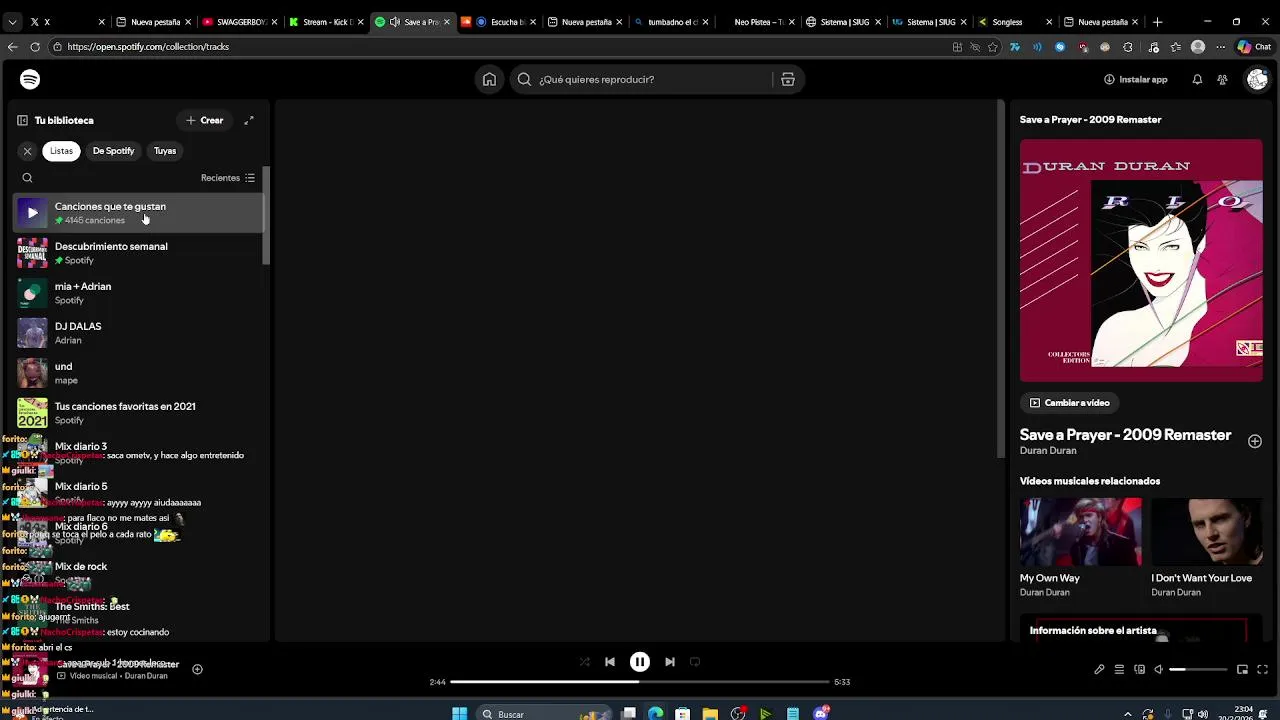
Task: Open a new browser tab with plus
Action: pos(1157,22)
